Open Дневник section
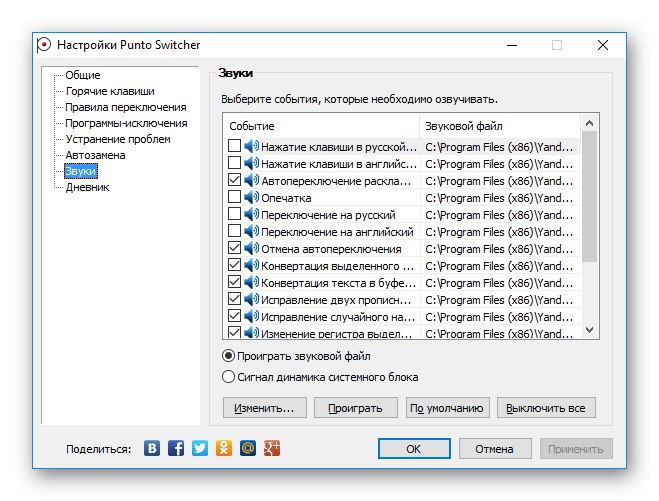 pos(87,187)
